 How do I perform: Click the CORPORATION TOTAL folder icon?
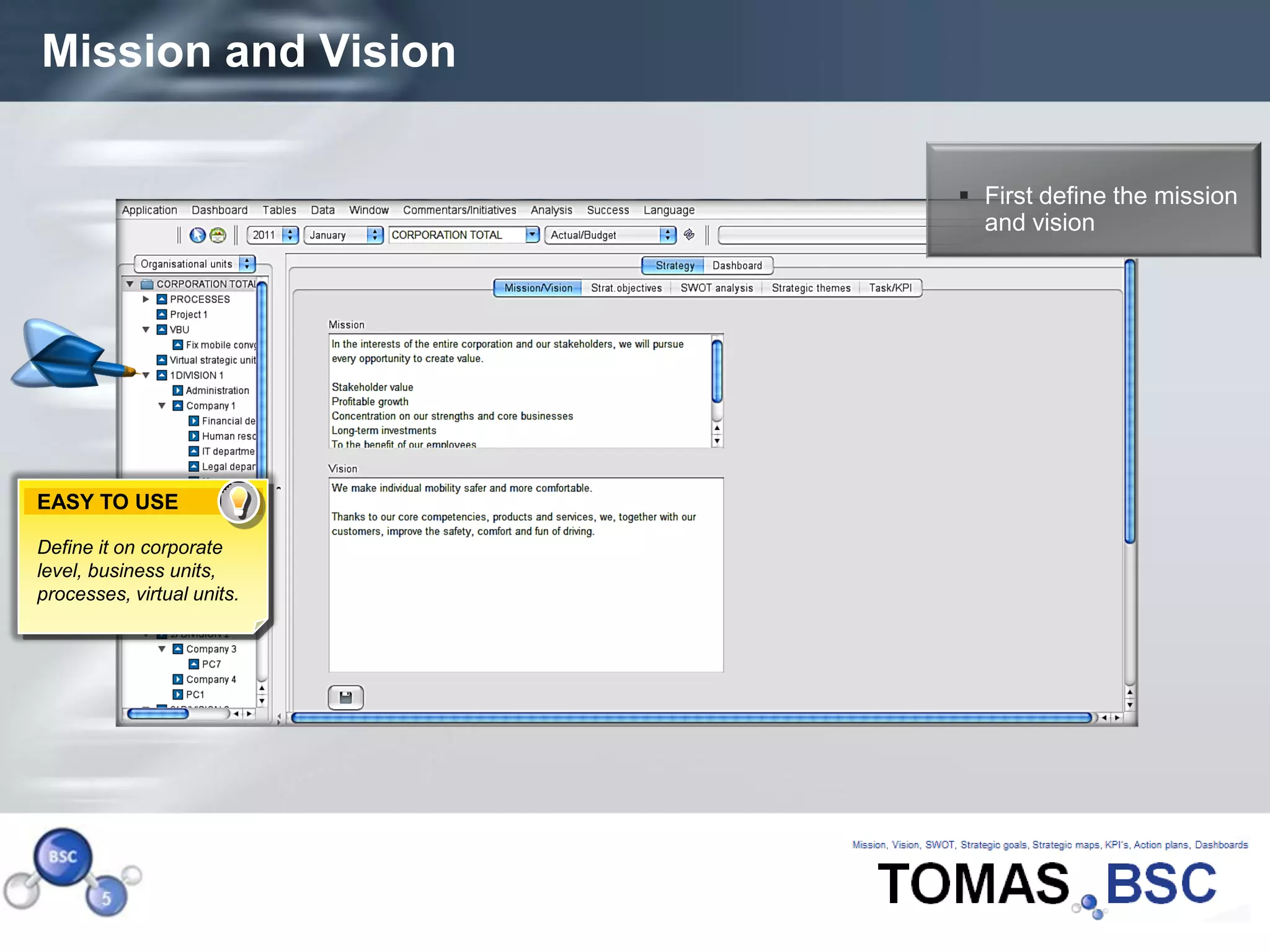tap(147, 284)
